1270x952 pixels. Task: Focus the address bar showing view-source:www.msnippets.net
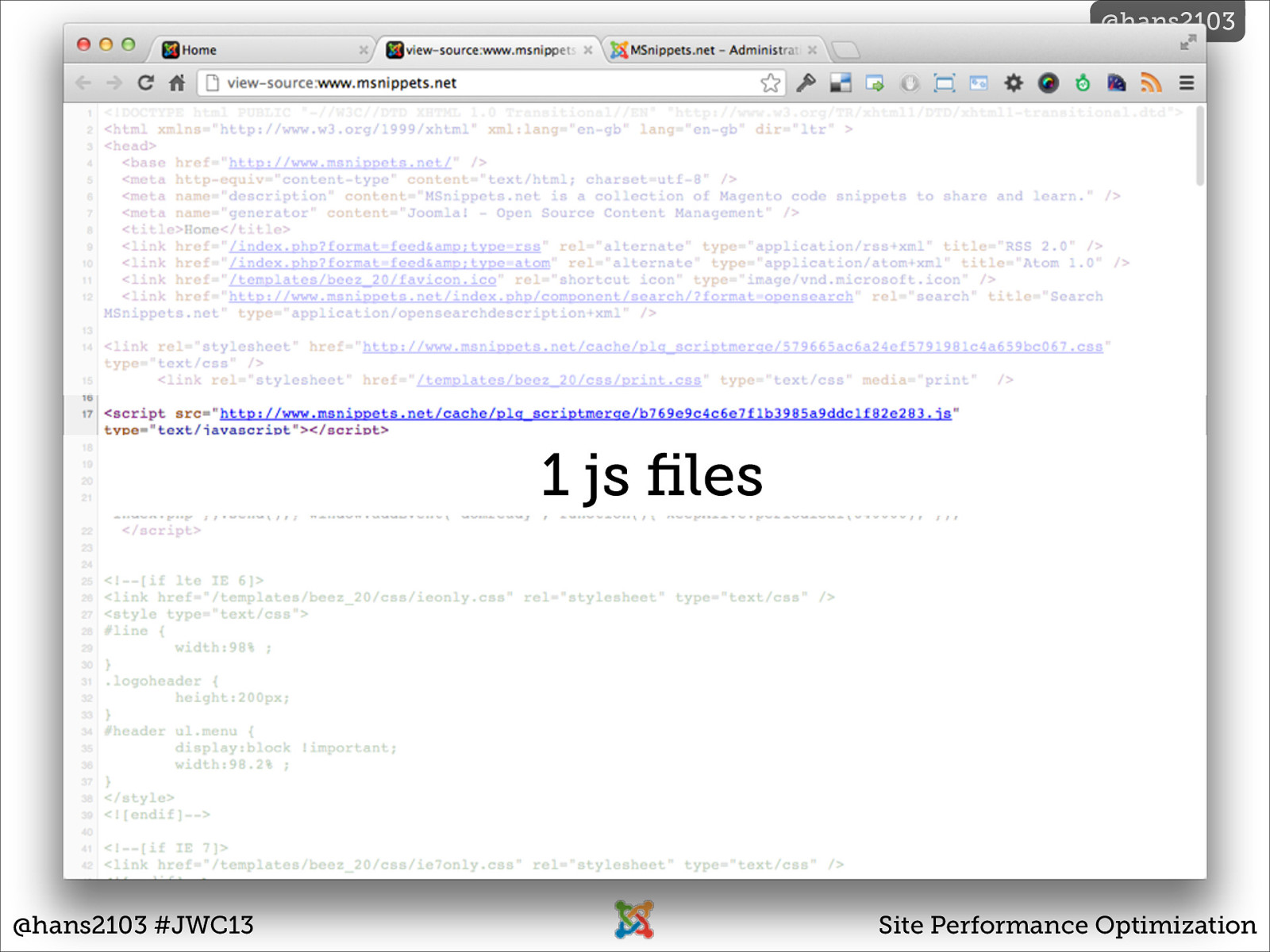(491, 83)
